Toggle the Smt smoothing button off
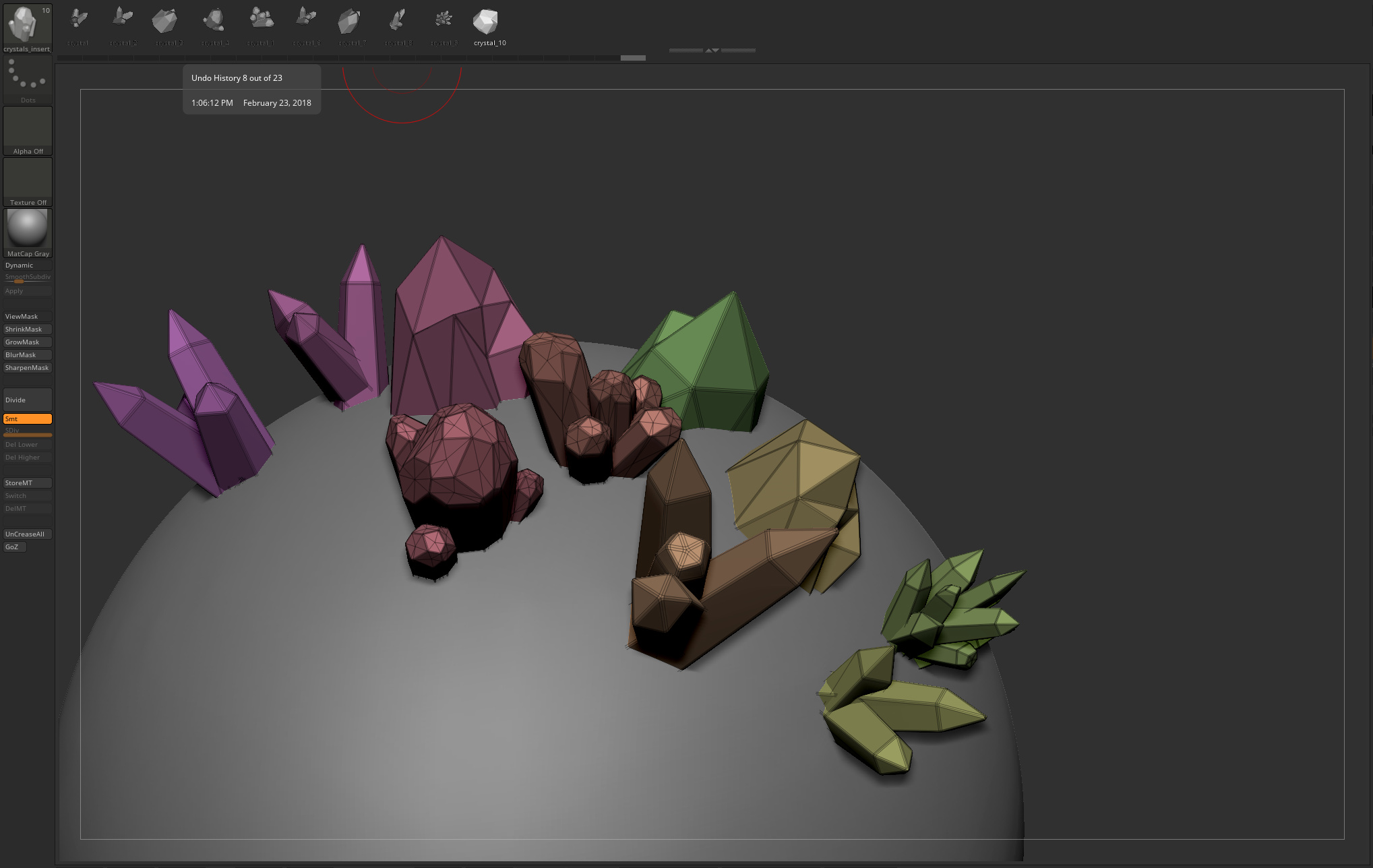 (28, 419)
